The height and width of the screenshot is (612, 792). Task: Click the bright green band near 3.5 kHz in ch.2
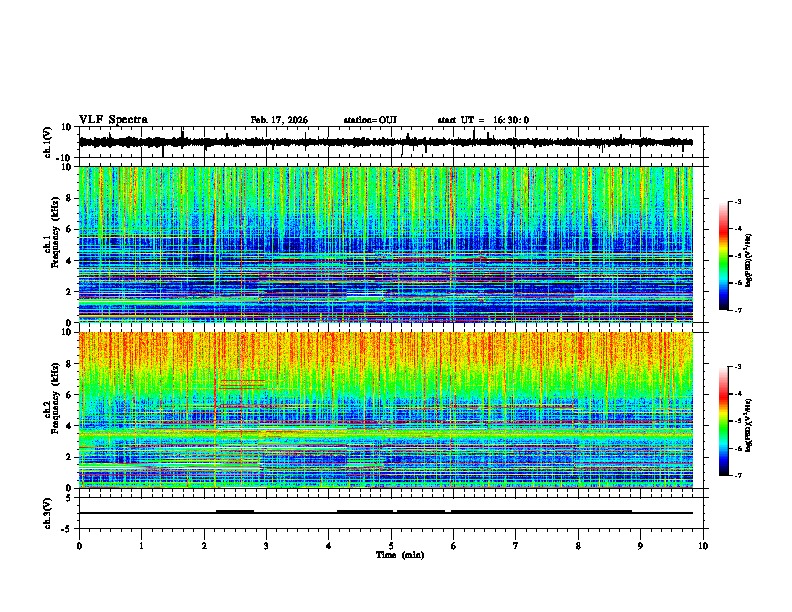[386, 433]
